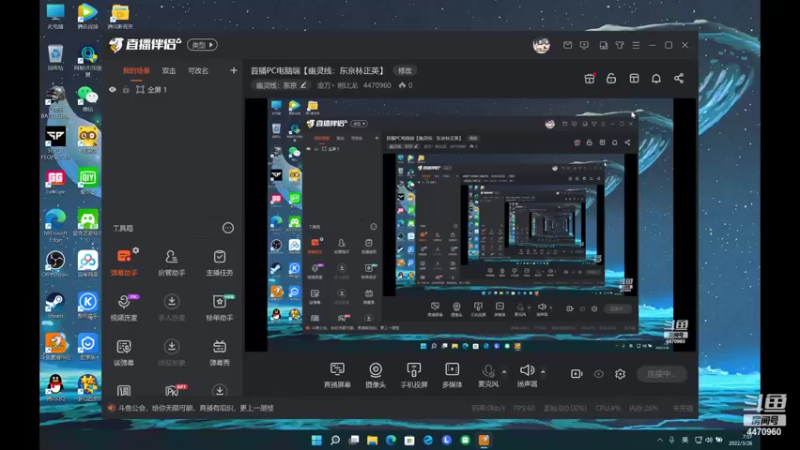Viewport: 800px width, 450px height.
Task: Click the FPS:60 status text
Action: (x=524, y=408)
